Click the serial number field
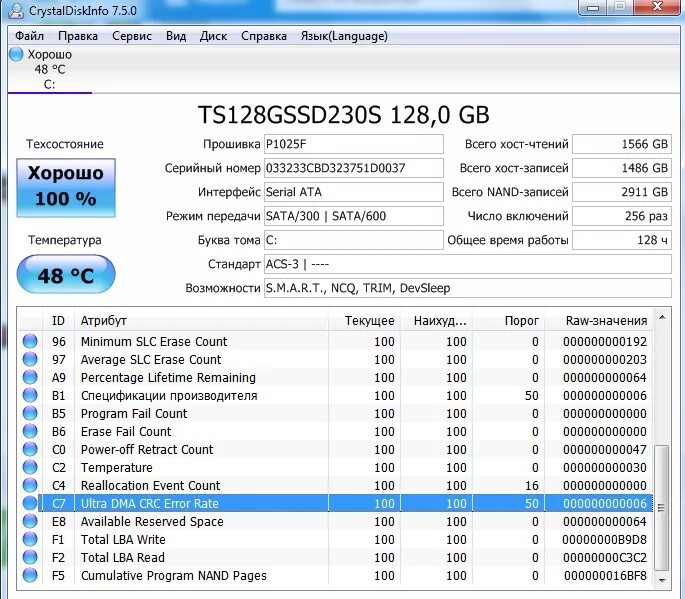685x599 pixels. coord(353,168)
